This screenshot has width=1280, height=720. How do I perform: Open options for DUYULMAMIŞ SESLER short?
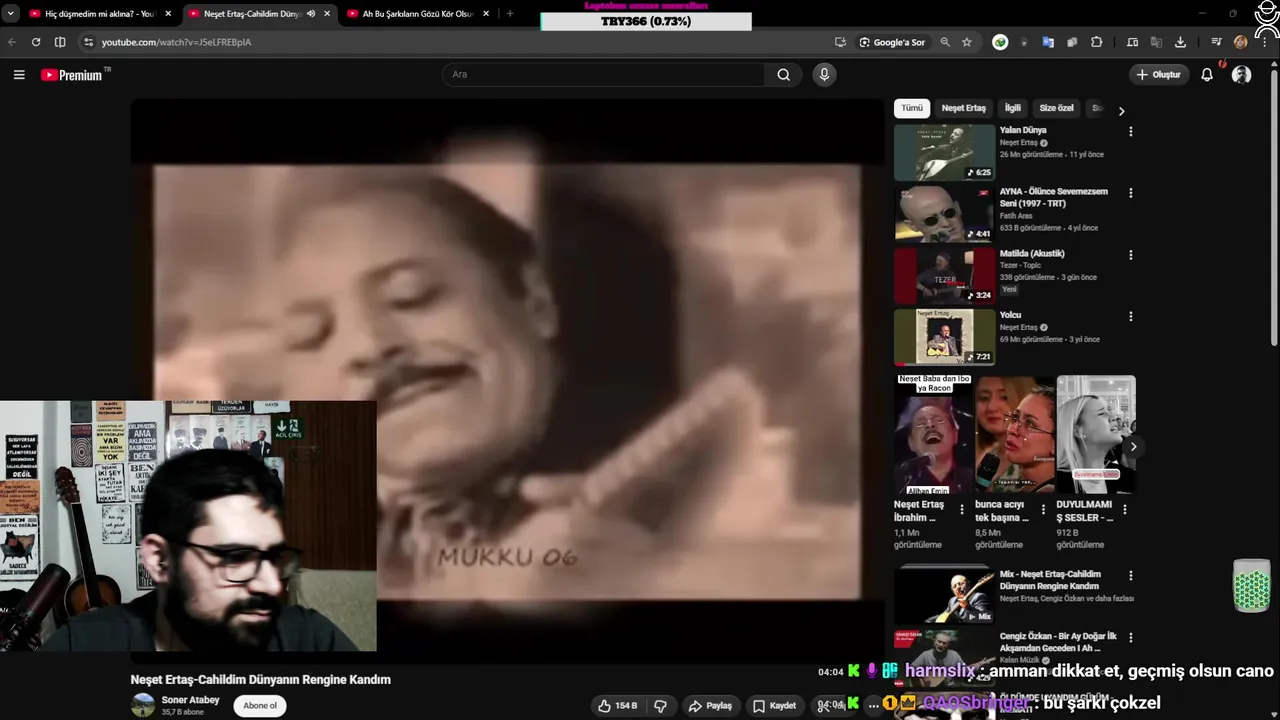tap(1125, 509)
